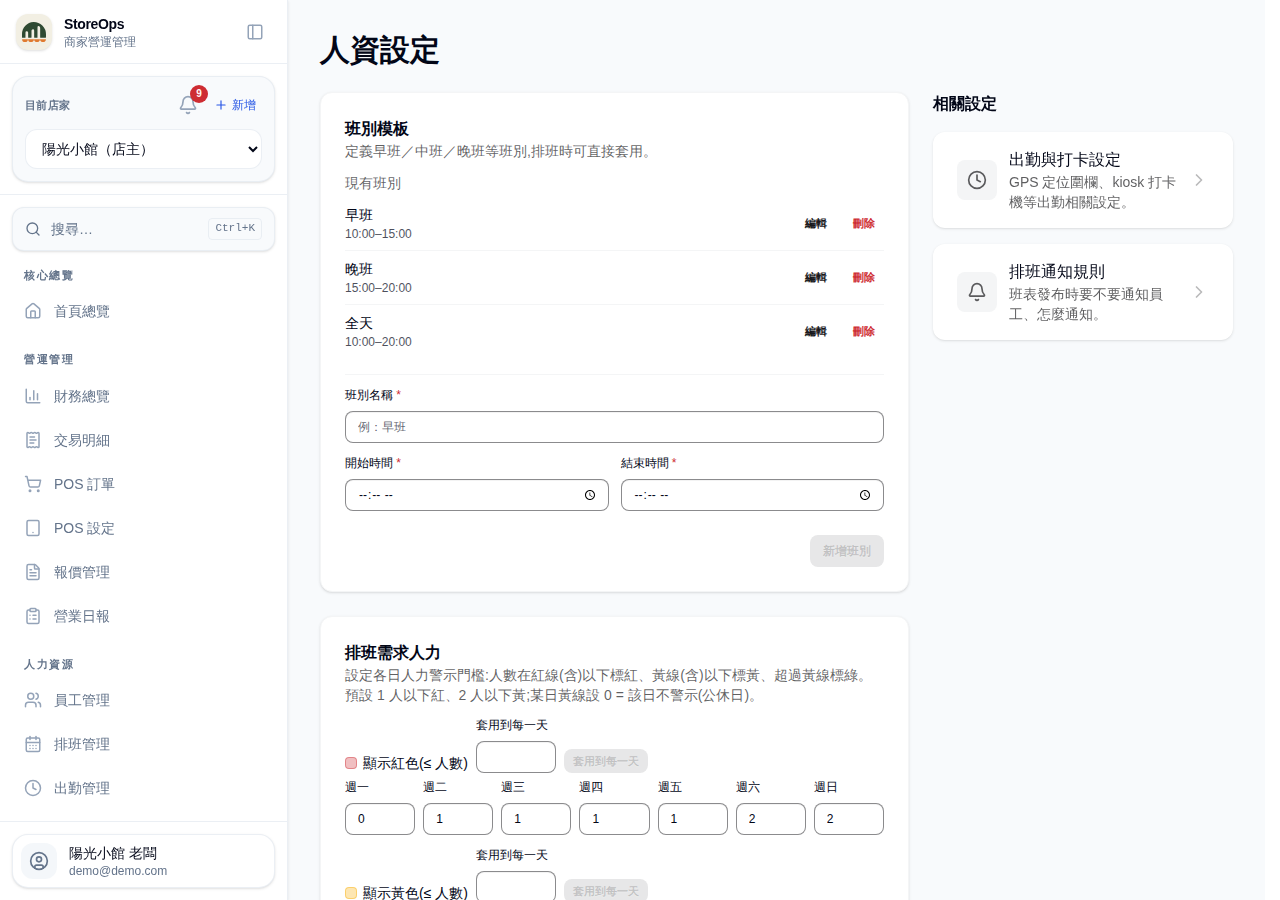Click the 班別名稱 text input
The image size is (1280, 900).
point(614,427)
